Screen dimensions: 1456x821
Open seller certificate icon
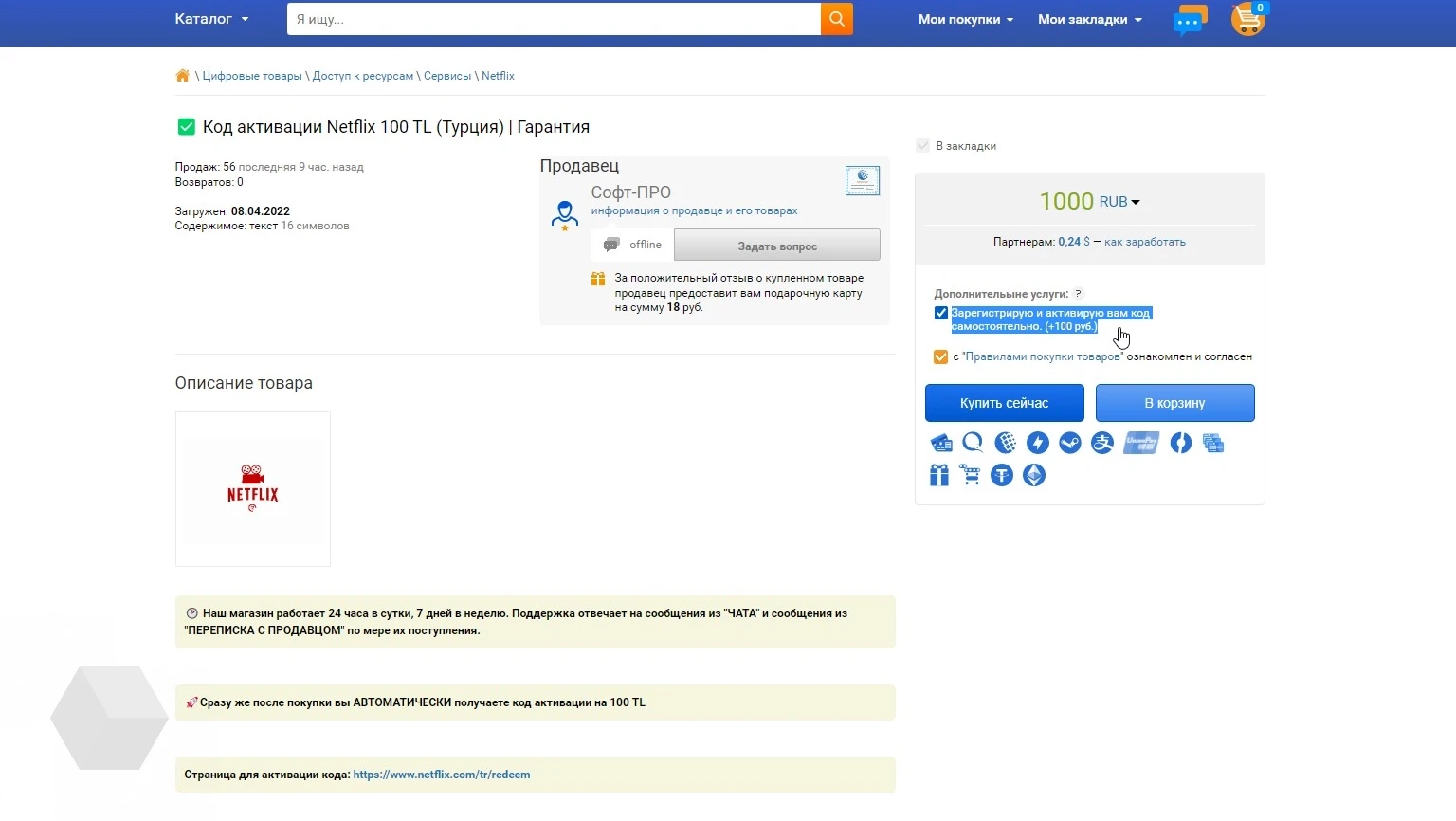pyautogui.click(x=863, y=180)
